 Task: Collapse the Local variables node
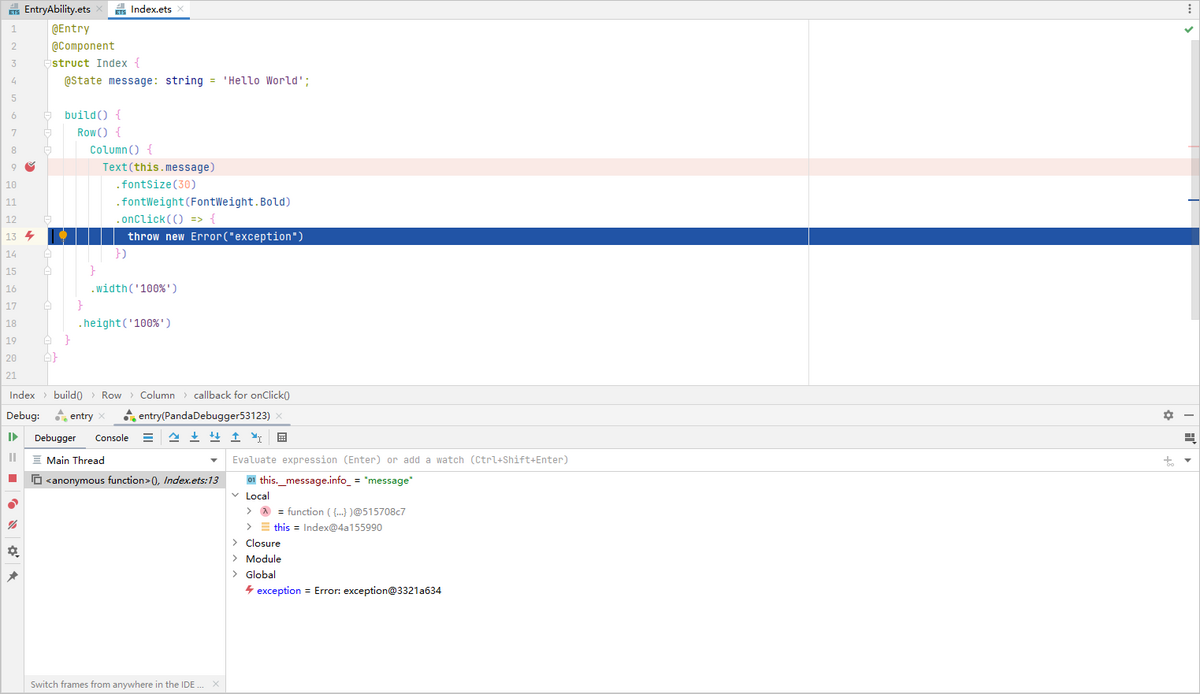point(235,496)
